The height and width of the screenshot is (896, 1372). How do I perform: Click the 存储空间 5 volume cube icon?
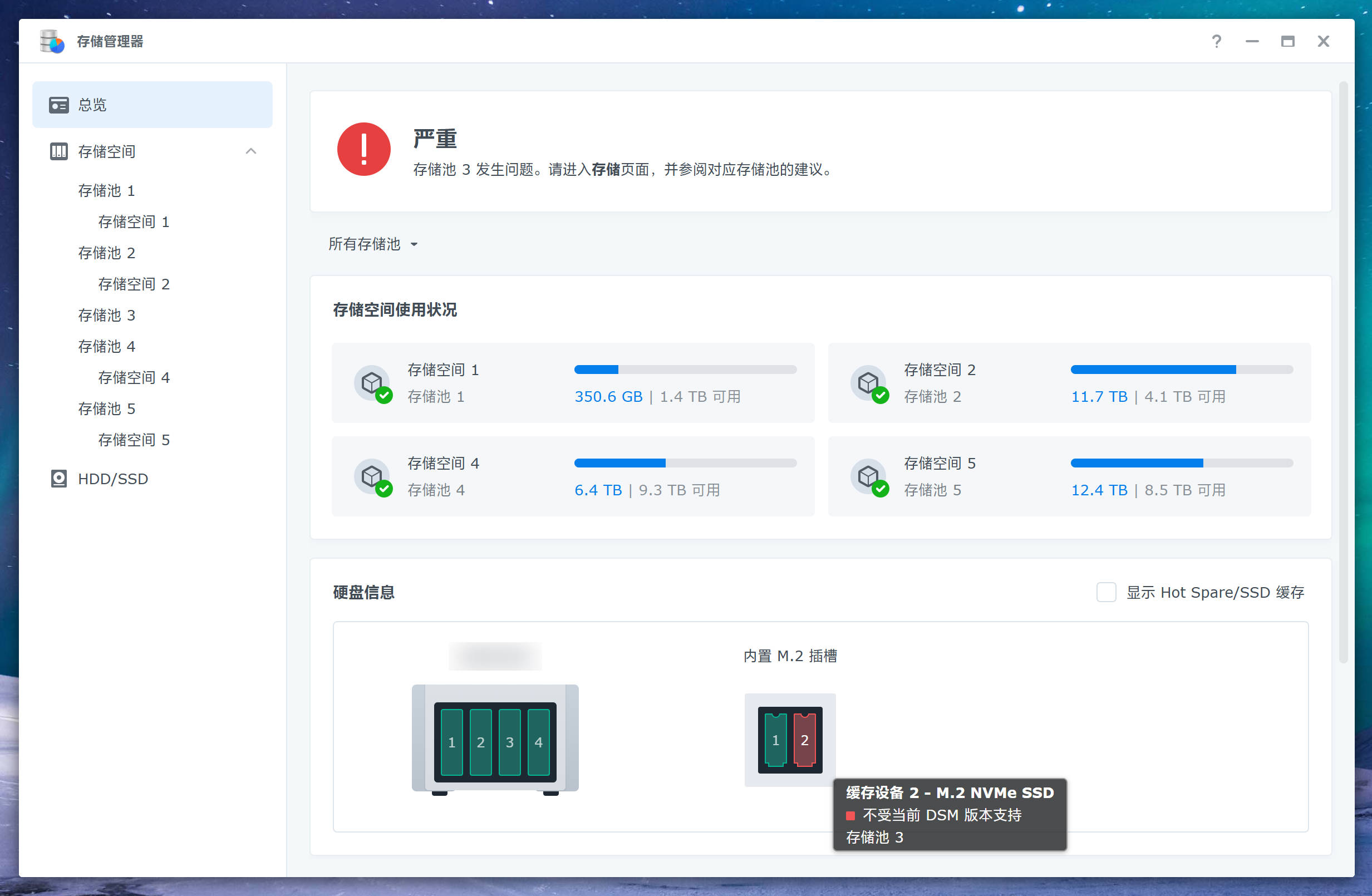tap(868, 476)
